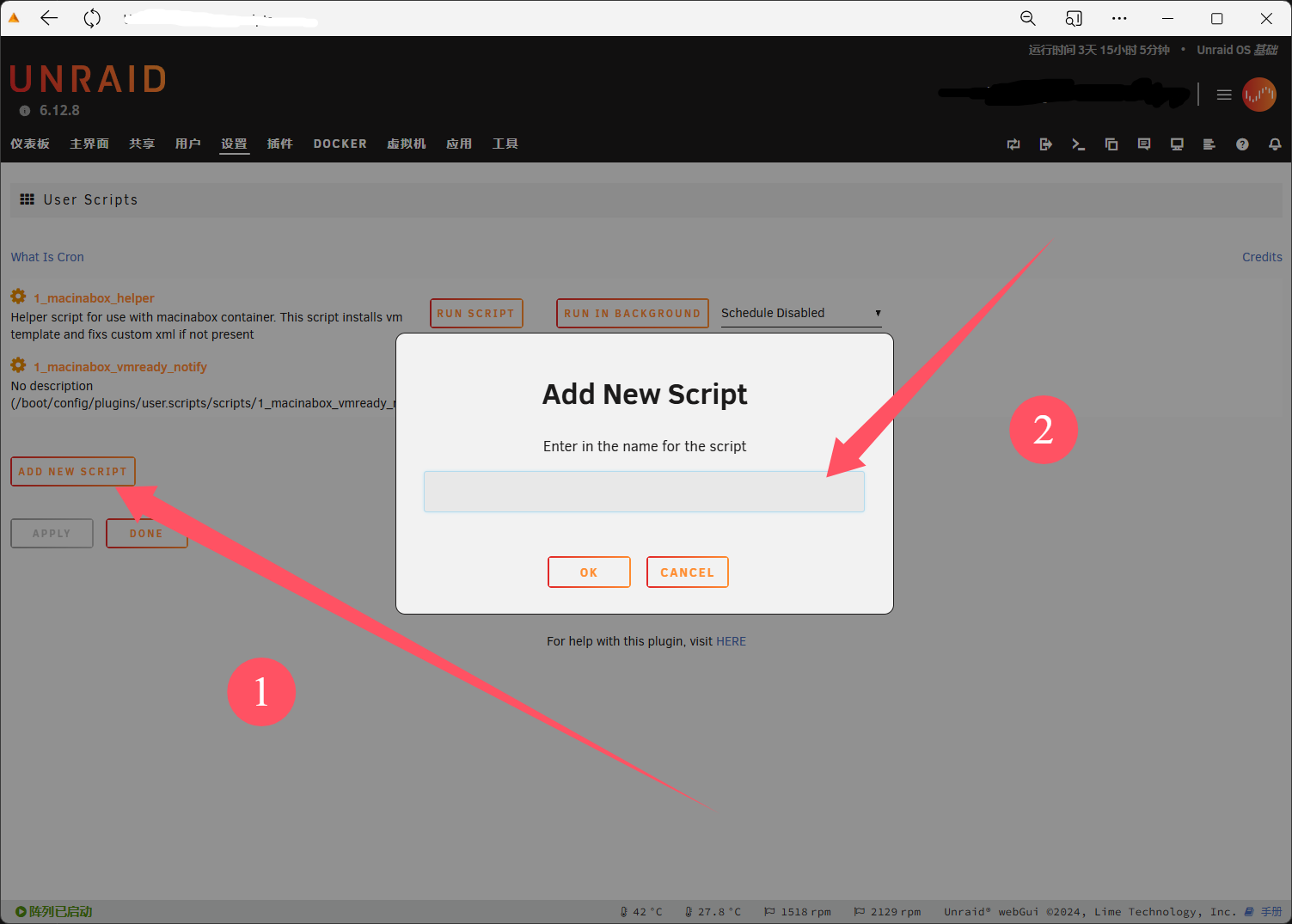Click the help question mark icon
The height and width of the screenshot is (924, 1292).
tap(1242, 144)
